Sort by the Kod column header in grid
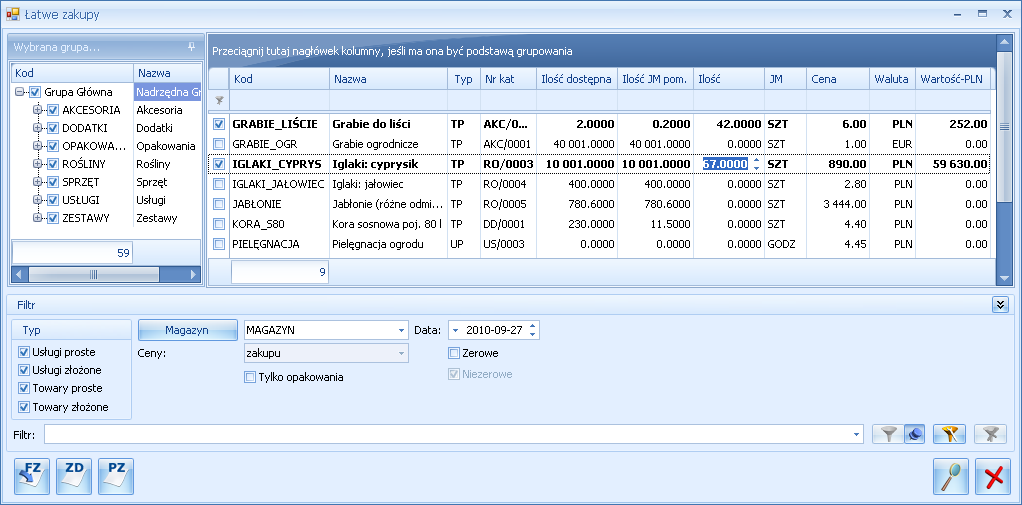1022x505 pixels. coord(279,79)
